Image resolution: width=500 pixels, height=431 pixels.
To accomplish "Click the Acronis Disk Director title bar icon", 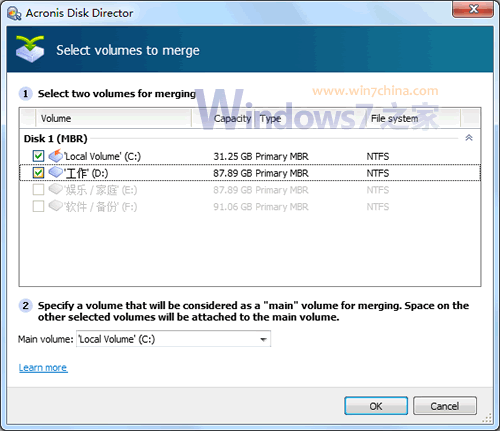I will click(x=14, y=14).
